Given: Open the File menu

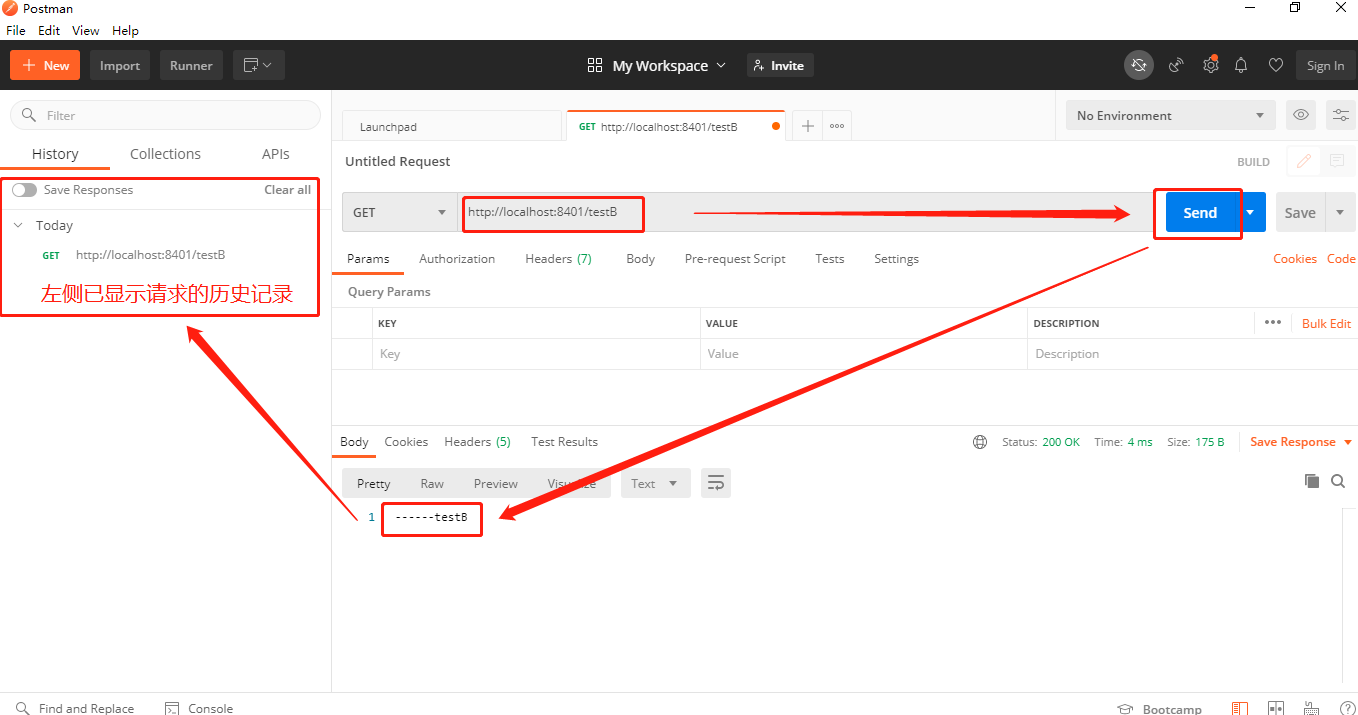Looking at the screenshot, I should 16,31.
